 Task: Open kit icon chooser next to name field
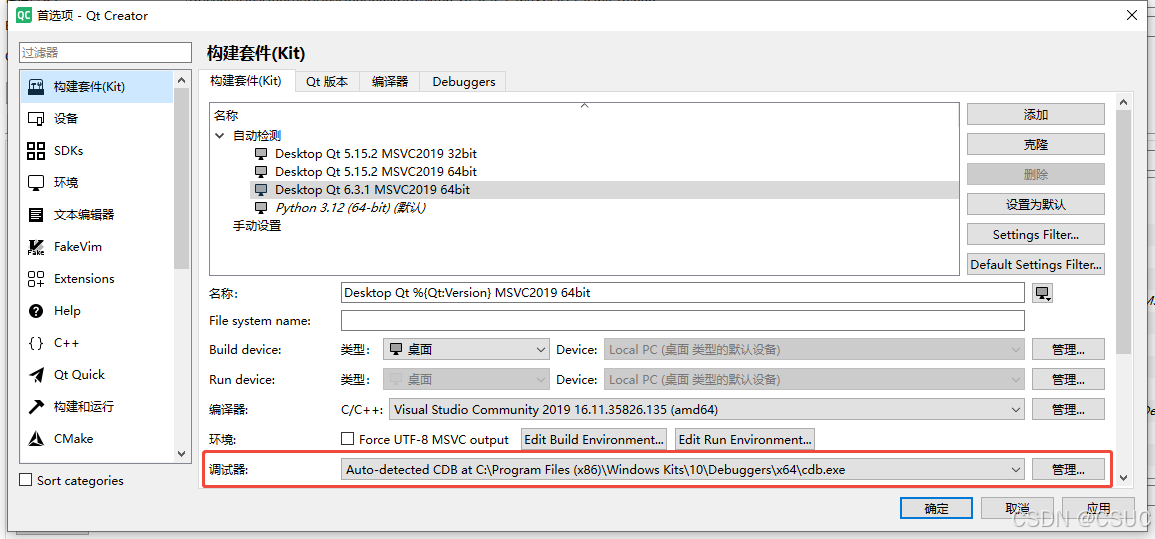[1042, 293]
